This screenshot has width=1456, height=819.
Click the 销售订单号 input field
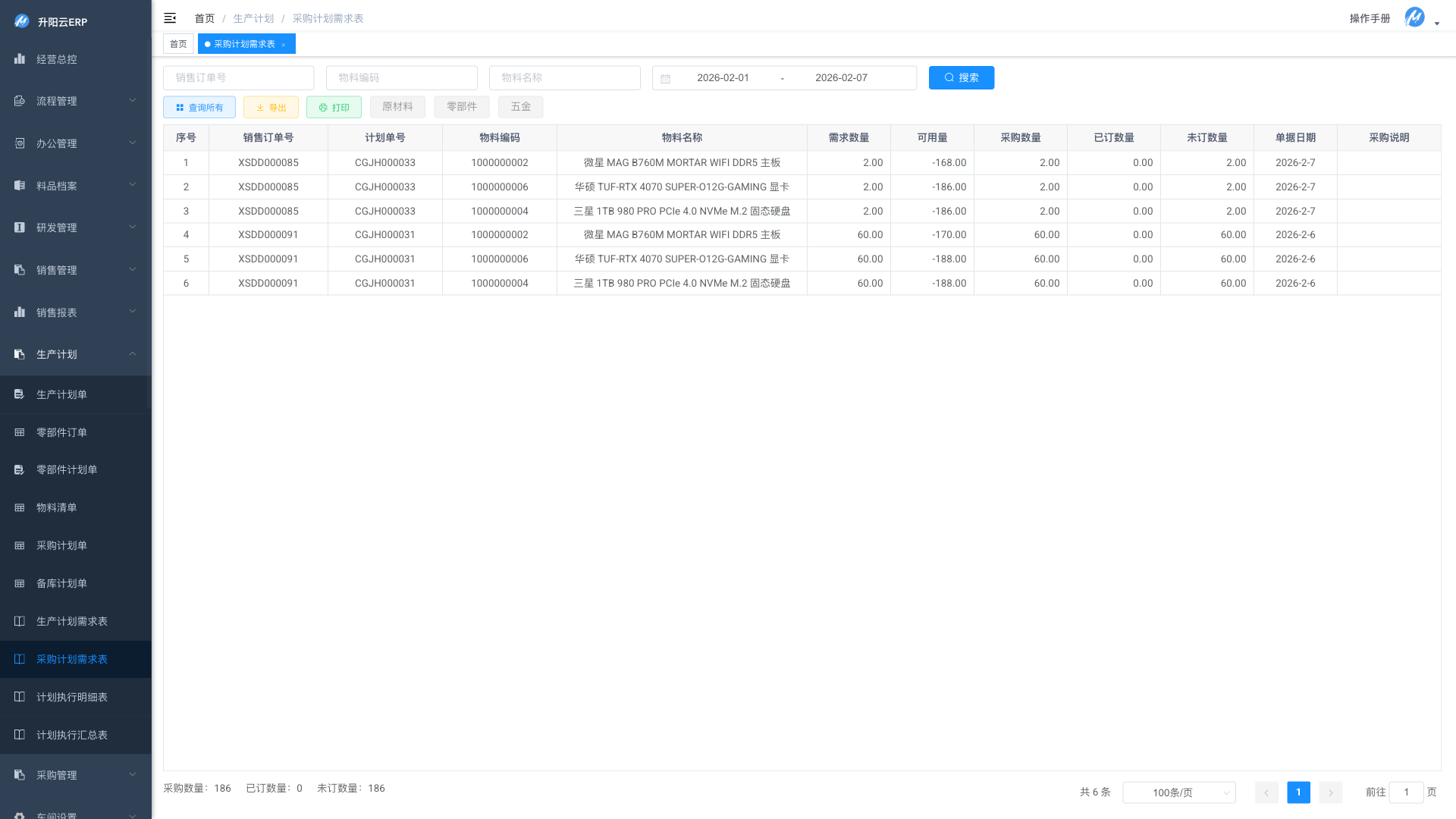tap(238, 77)
